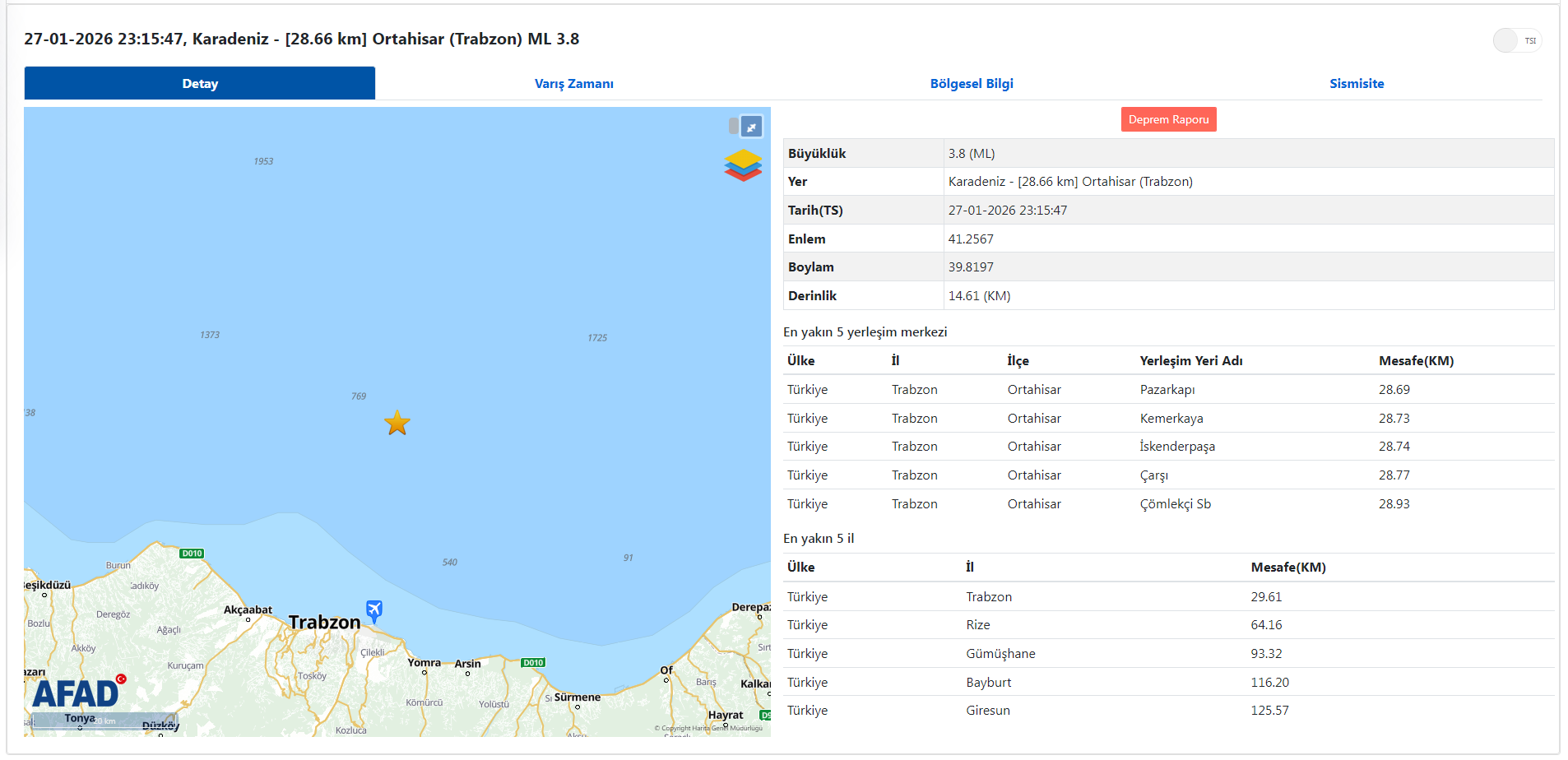
Task: Open the map layers stack icon
Action: coord(742,165)
